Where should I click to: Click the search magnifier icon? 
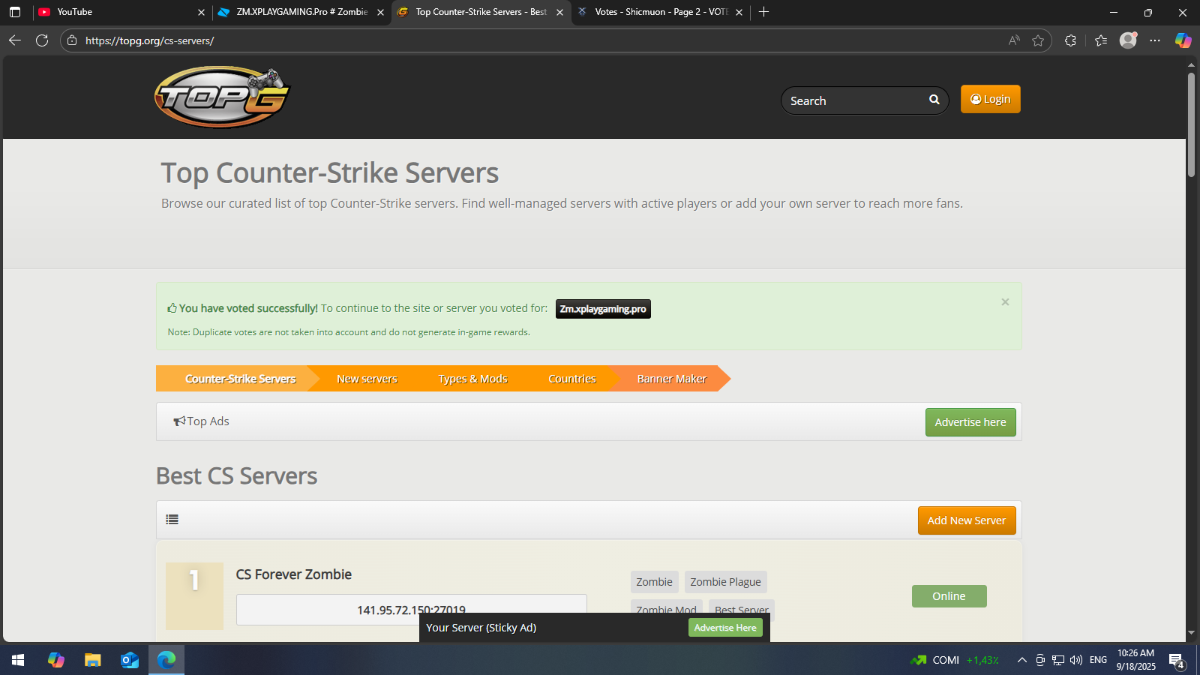coord(934,100)
